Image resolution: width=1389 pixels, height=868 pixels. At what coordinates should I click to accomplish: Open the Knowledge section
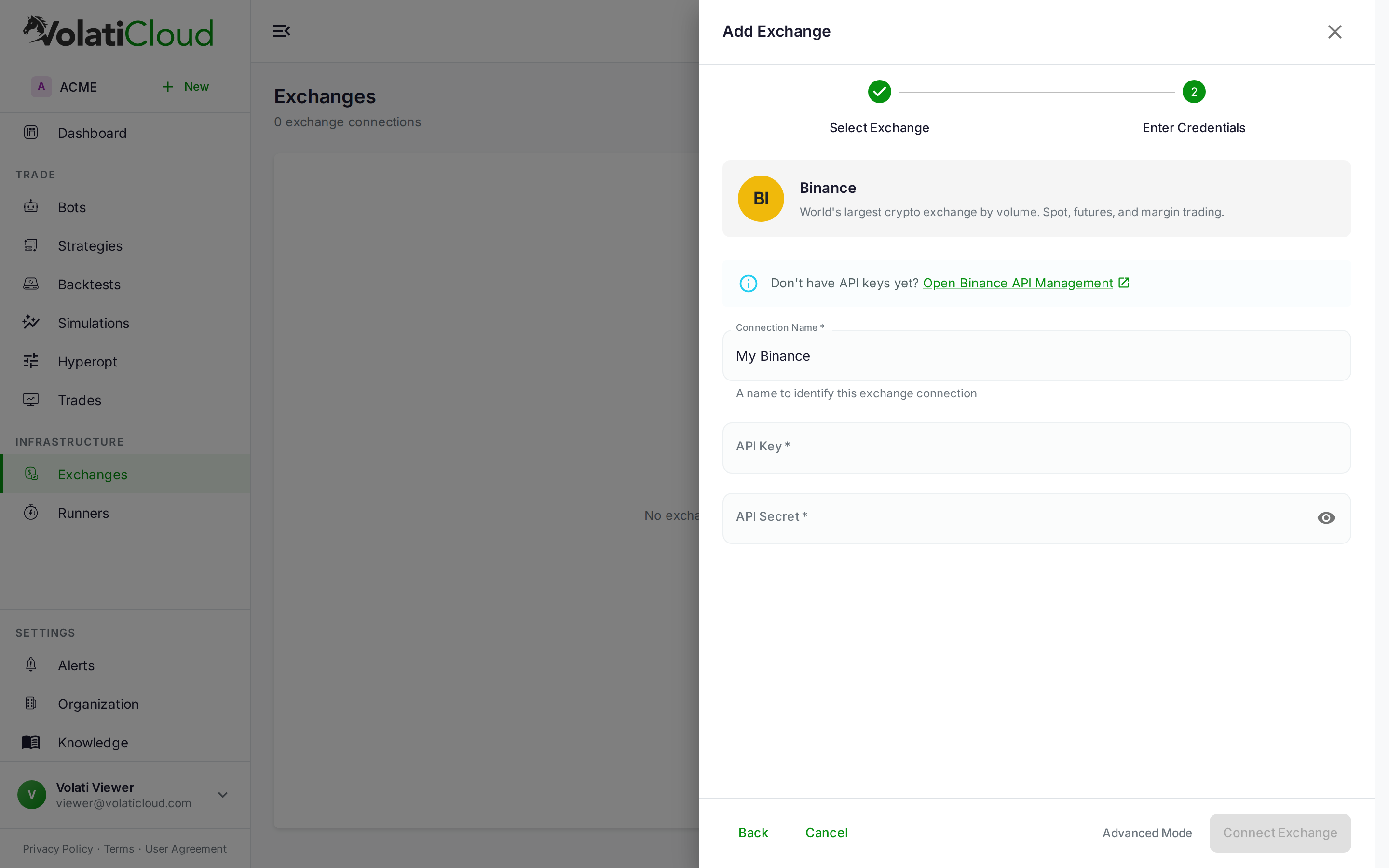[x=125, y=742]
